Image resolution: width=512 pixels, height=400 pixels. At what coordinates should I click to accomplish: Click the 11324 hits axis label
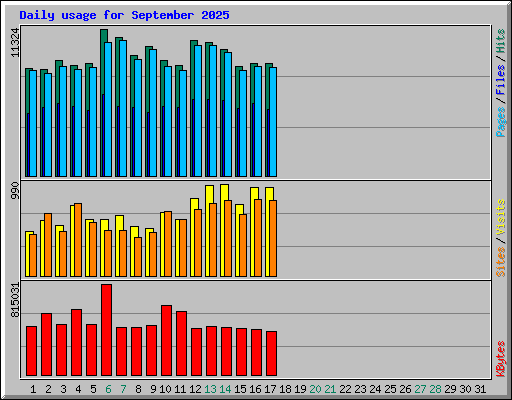15,43
